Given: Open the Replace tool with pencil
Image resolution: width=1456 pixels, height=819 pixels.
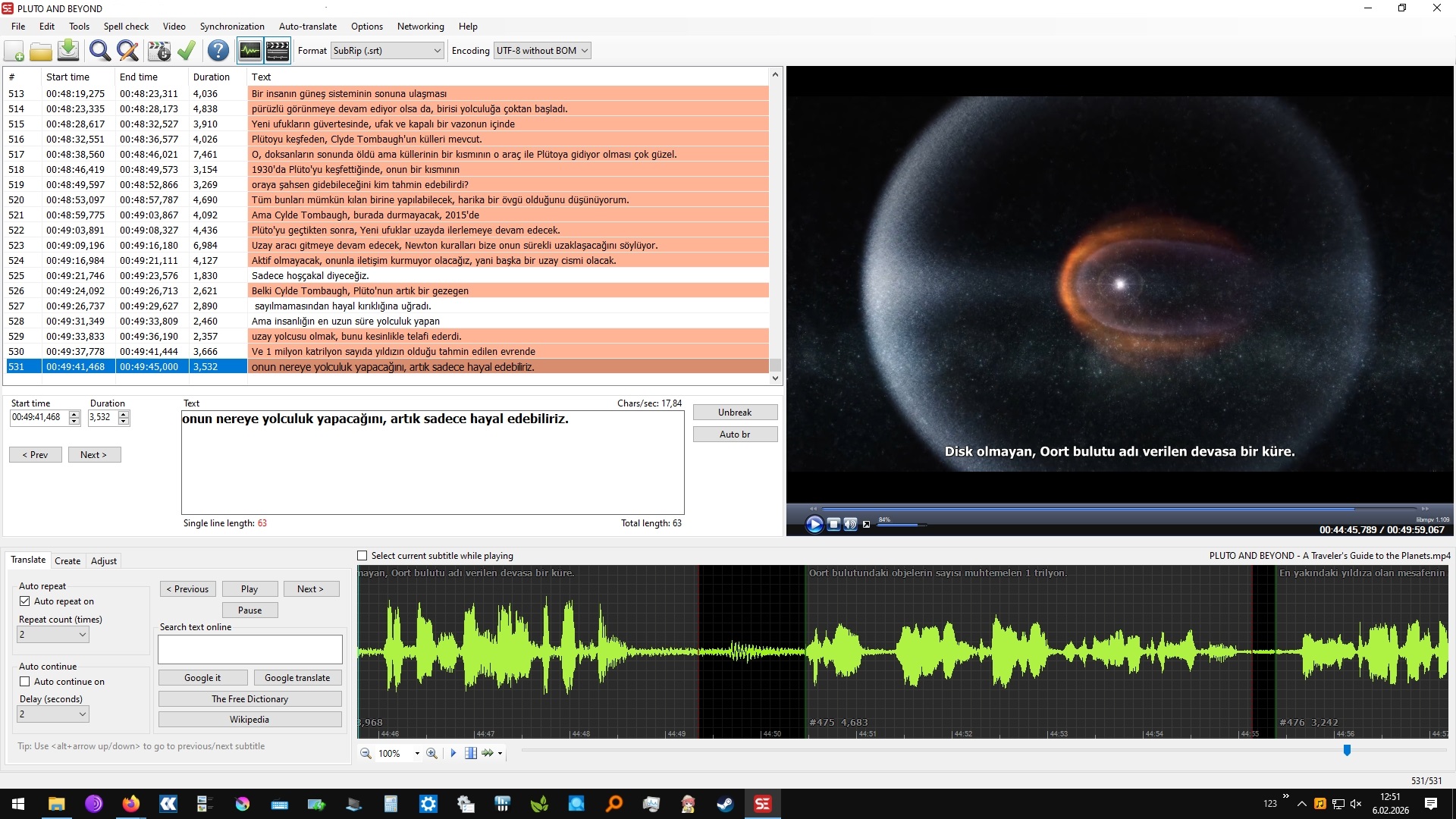Looking at the screenshot, I should pyautogui.click(x=127, y=51).
